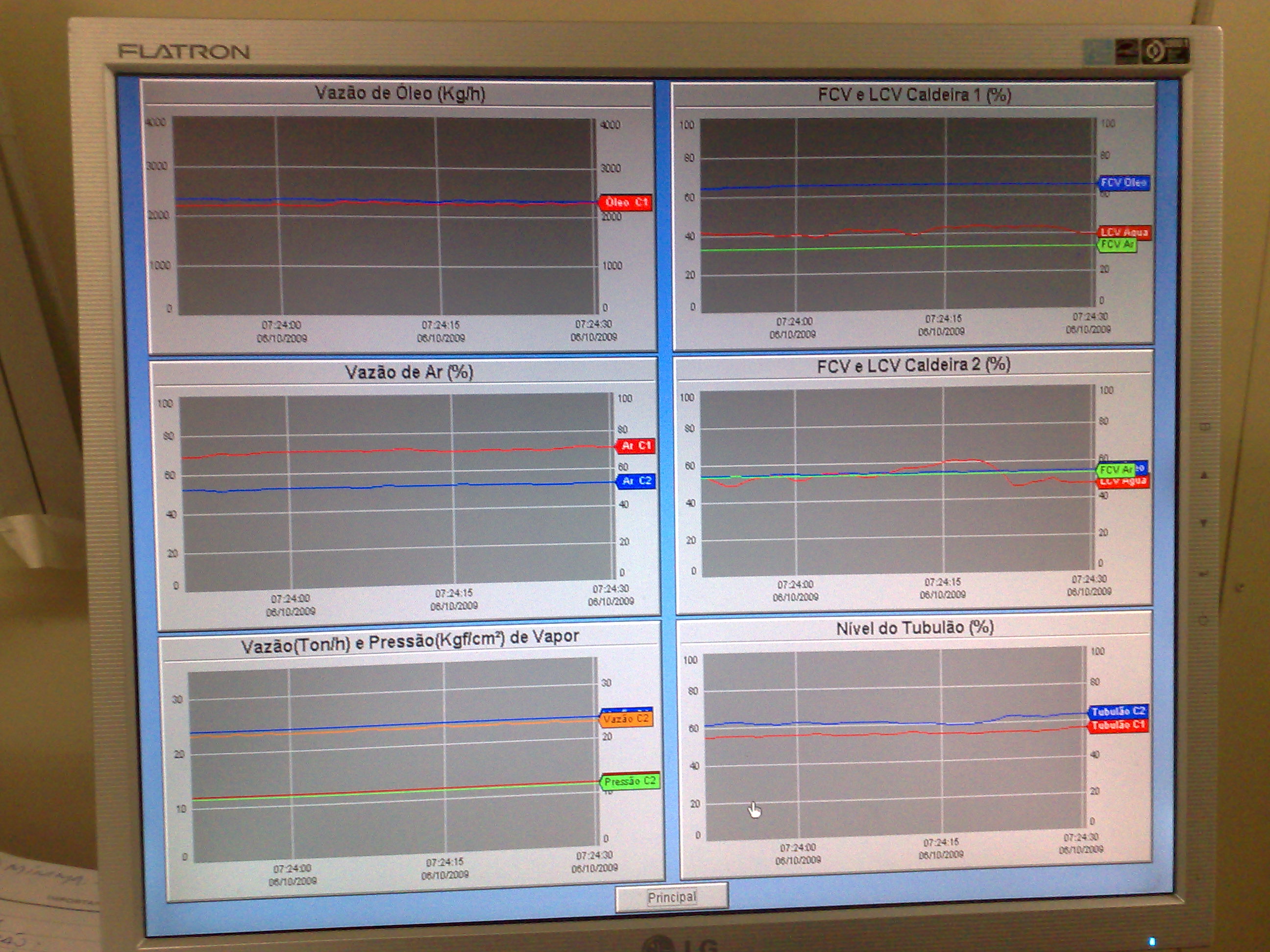1270x952 pixels.
Task: Click 07:24:15 time marker in Vazão de Óleo chart
Action: 440,325
